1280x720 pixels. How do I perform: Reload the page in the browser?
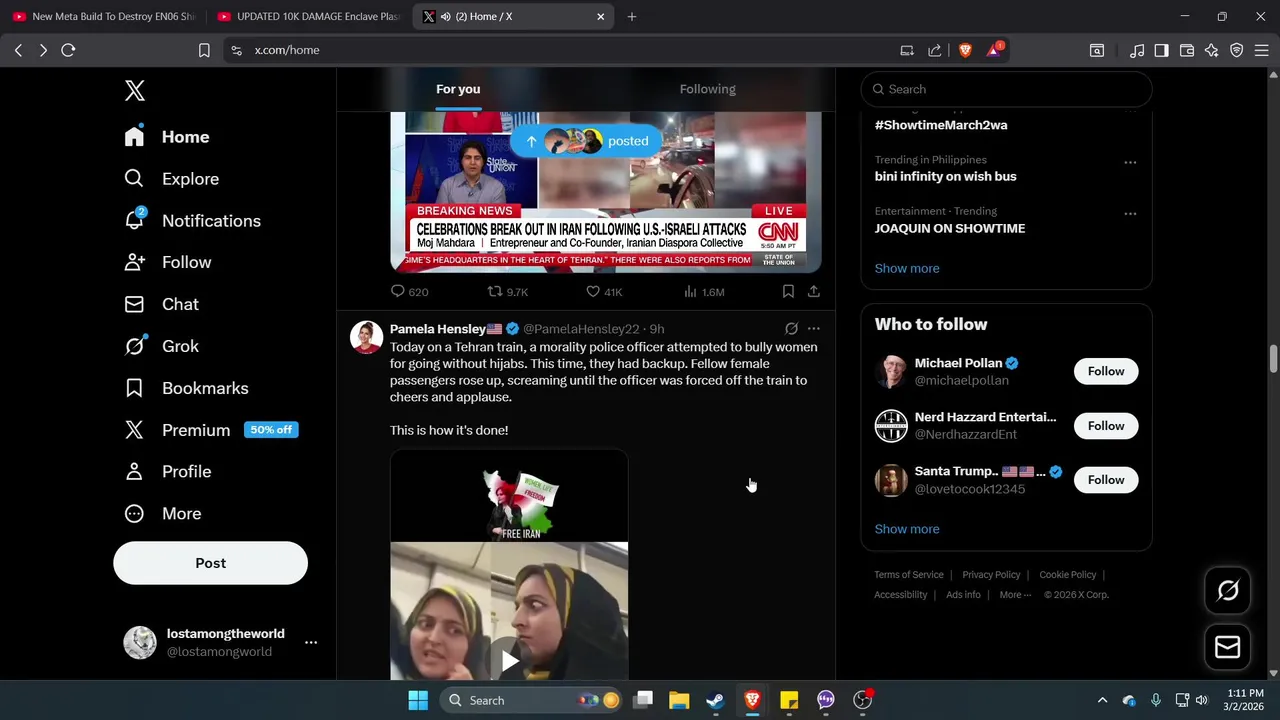click(x=68, y=50)
